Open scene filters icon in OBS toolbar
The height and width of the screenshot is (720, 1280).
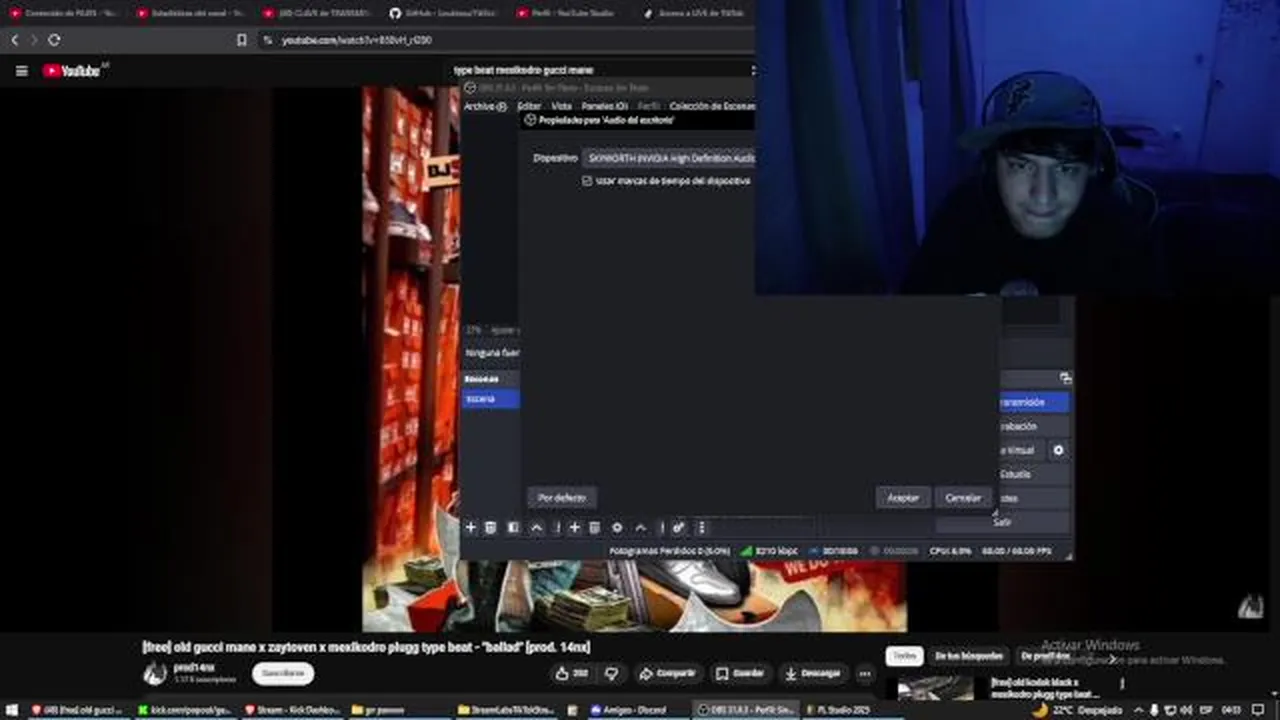513,527
